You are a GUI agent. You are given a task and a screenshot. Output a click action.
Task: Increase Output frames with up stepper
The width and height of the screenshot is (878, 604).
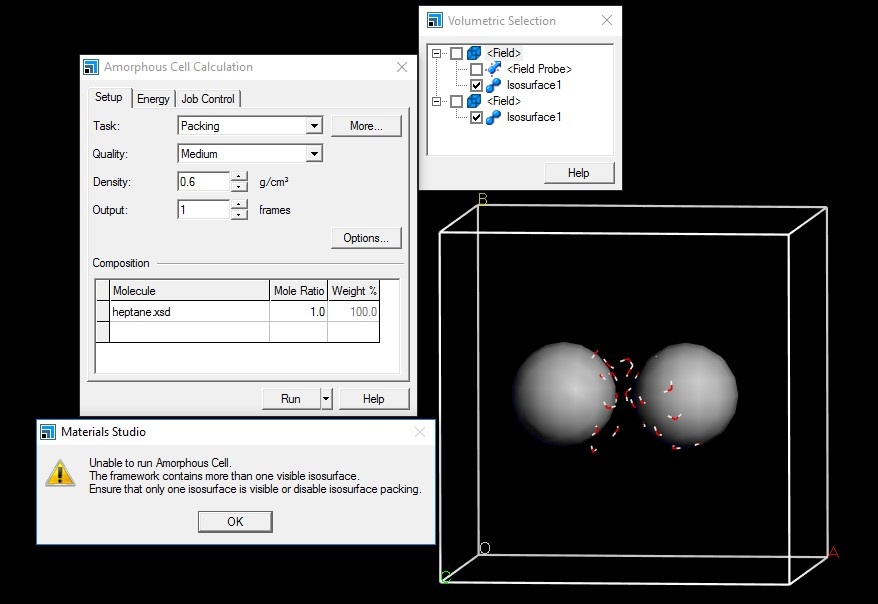(x=239, y=204)
